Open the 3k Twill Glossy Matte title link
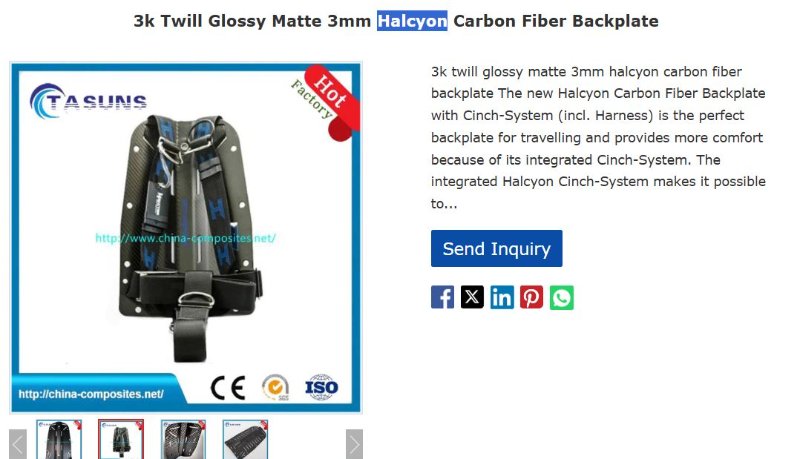 pos(396,21)
